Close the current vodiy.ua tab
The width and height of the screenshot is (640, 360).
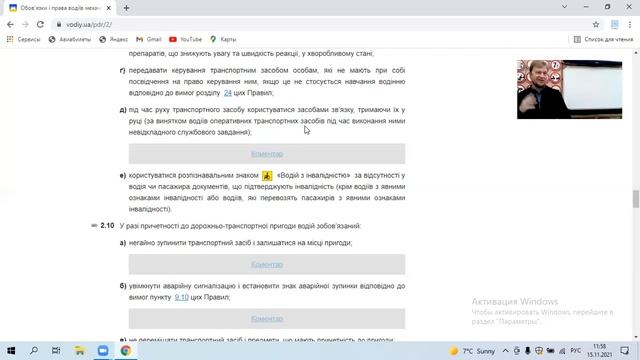click(109, 8)
